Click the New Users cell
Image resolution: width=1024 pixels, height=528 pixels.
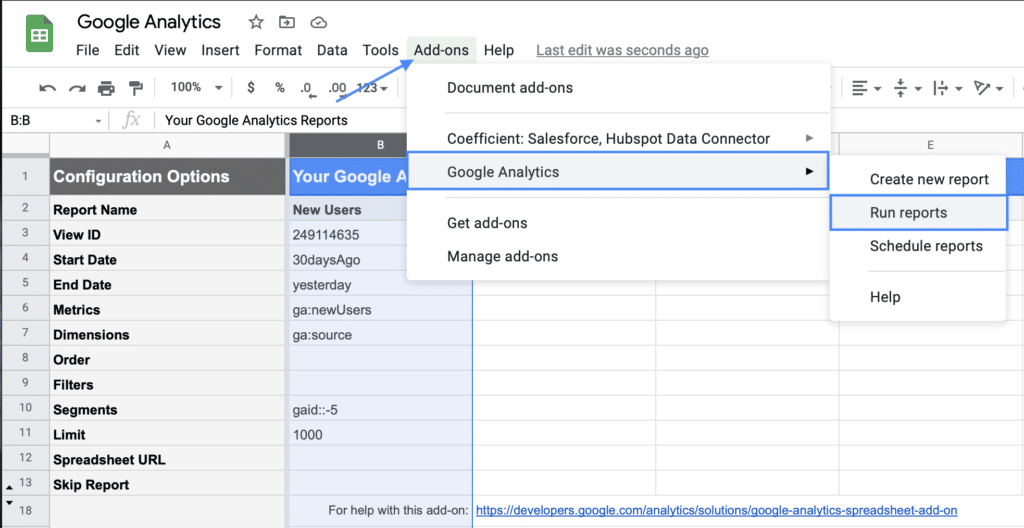coord(380,210)
